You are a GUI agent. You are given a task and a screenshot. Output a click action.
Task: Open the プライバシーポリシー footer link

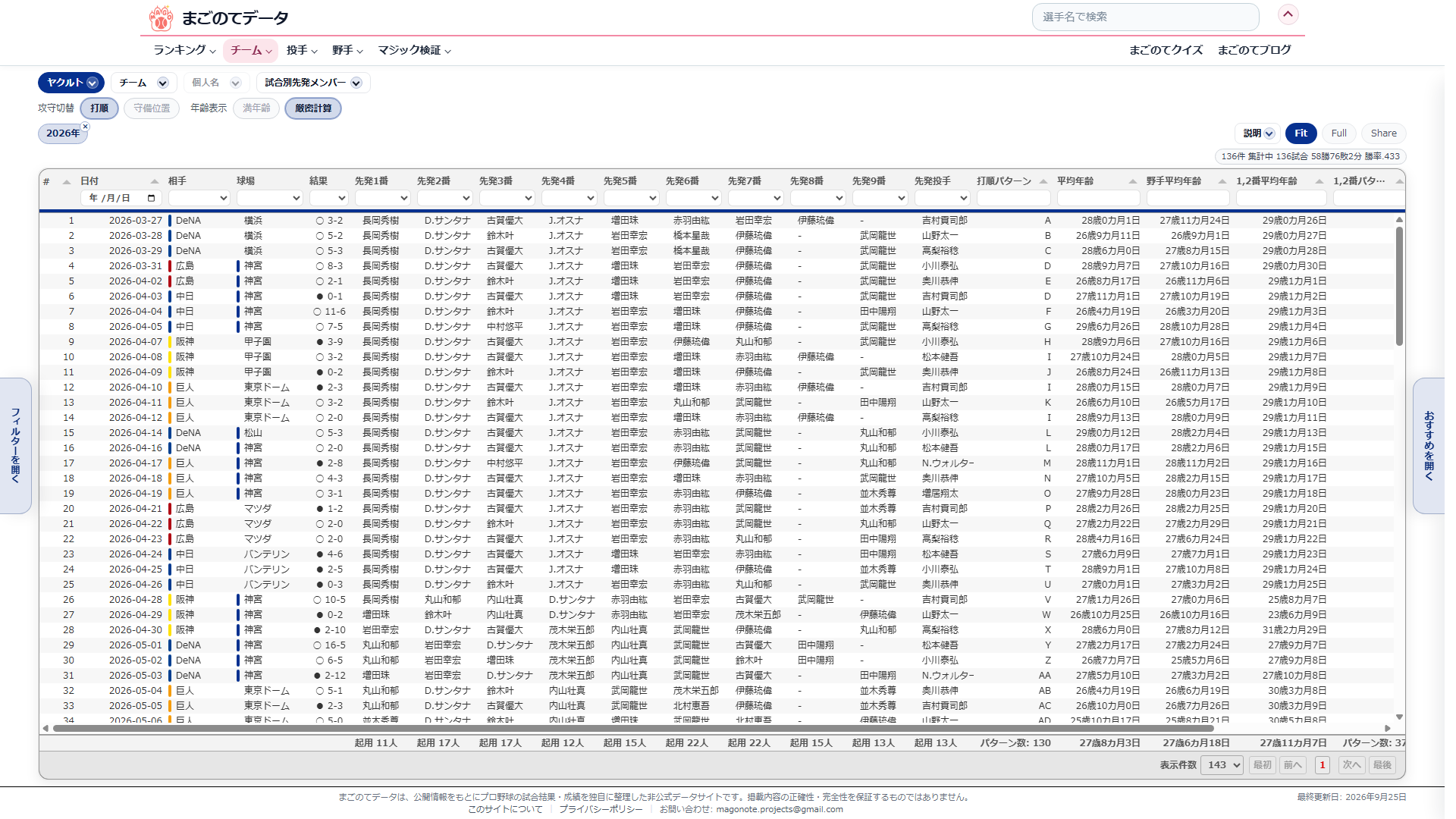(x=601, y=809)
